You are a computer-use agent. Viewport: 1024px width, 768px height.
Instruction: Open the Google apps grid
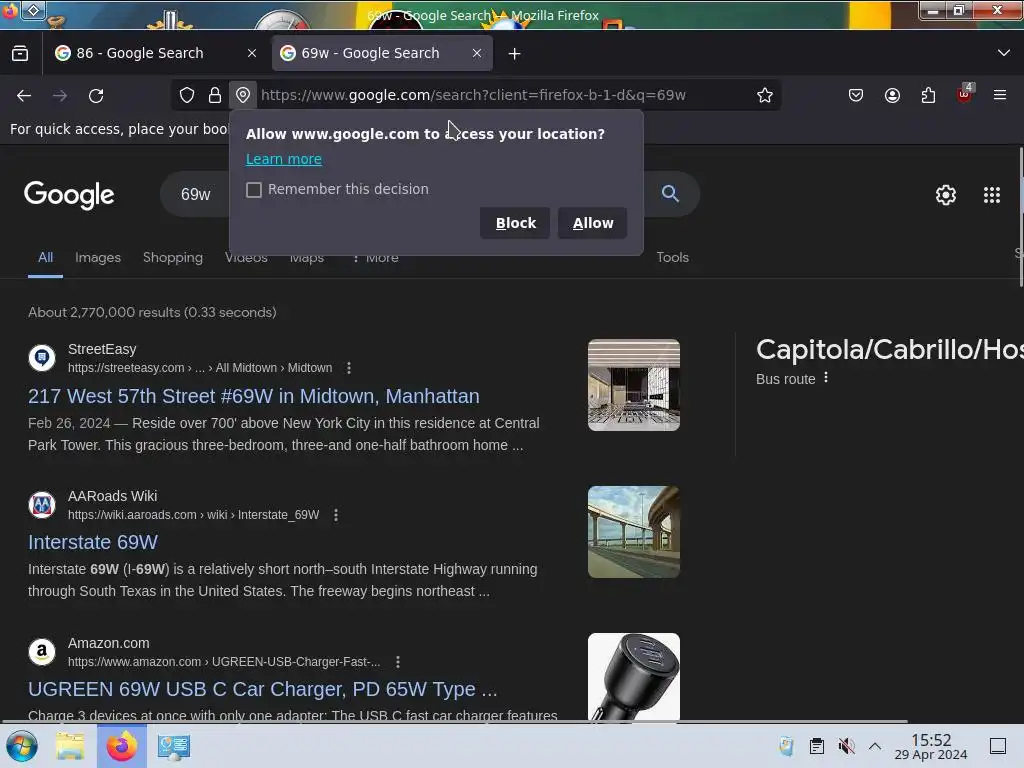992,195
